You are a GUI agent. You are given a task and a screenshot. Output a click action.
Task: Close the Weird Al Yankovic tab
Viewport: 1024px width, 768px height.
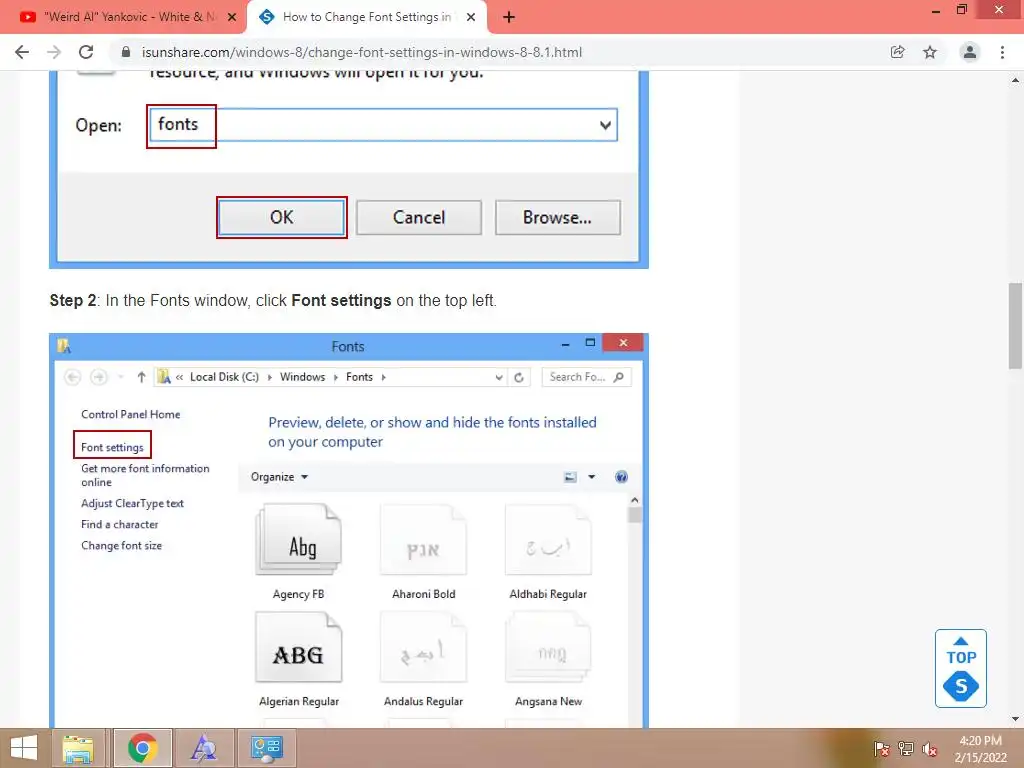point(232,17)
